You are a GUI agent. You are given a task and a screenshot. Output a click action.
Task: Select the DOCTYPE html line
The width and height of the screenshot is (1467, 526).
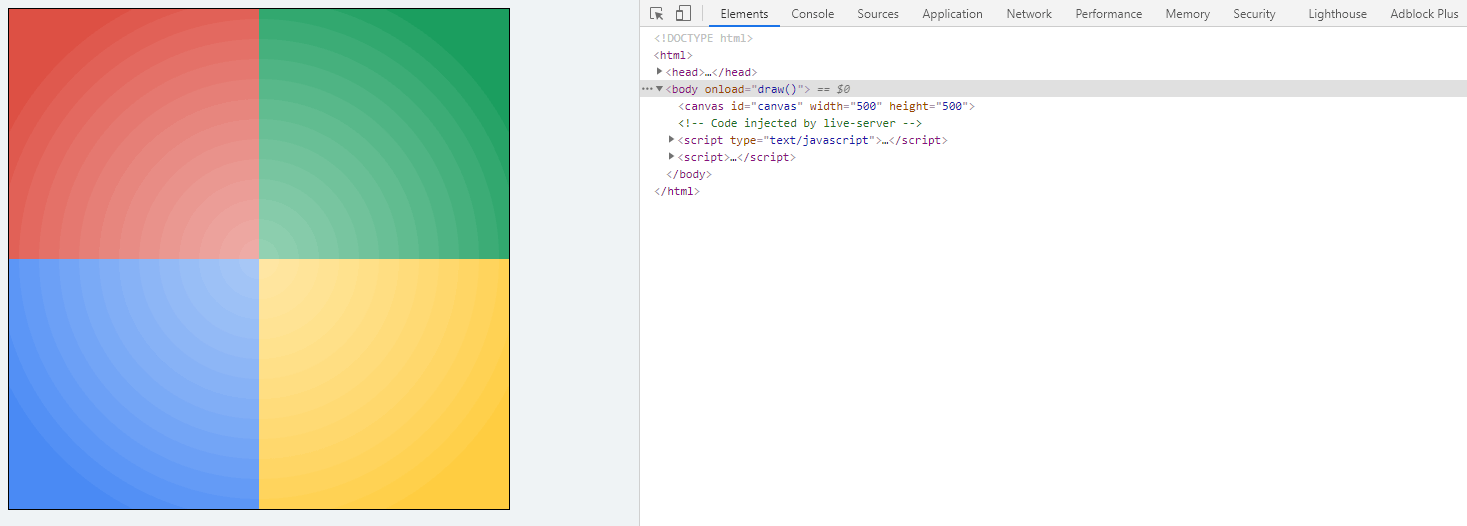tap(703, 38)
